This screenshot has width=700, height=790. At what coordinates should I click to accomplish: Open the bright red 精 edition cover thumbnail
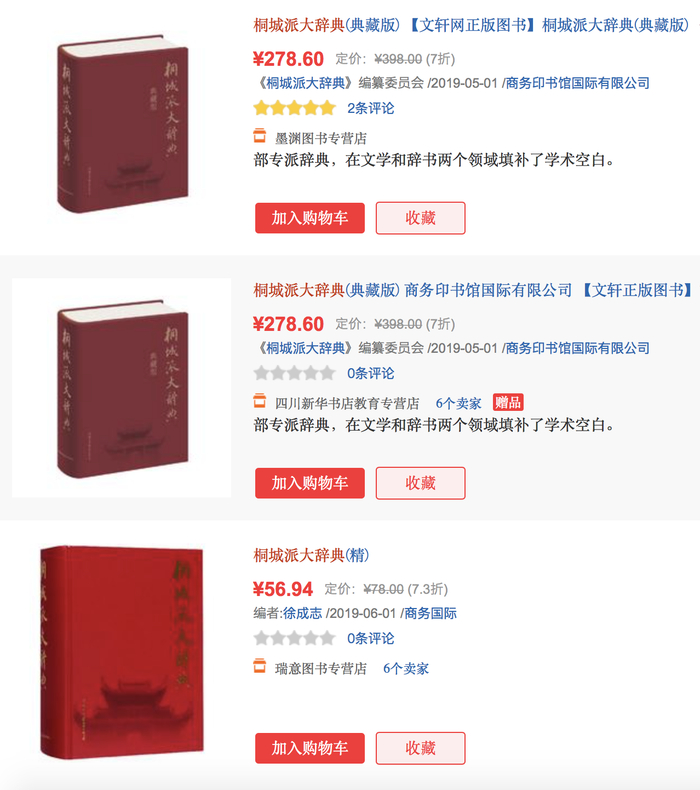(121, 652)
